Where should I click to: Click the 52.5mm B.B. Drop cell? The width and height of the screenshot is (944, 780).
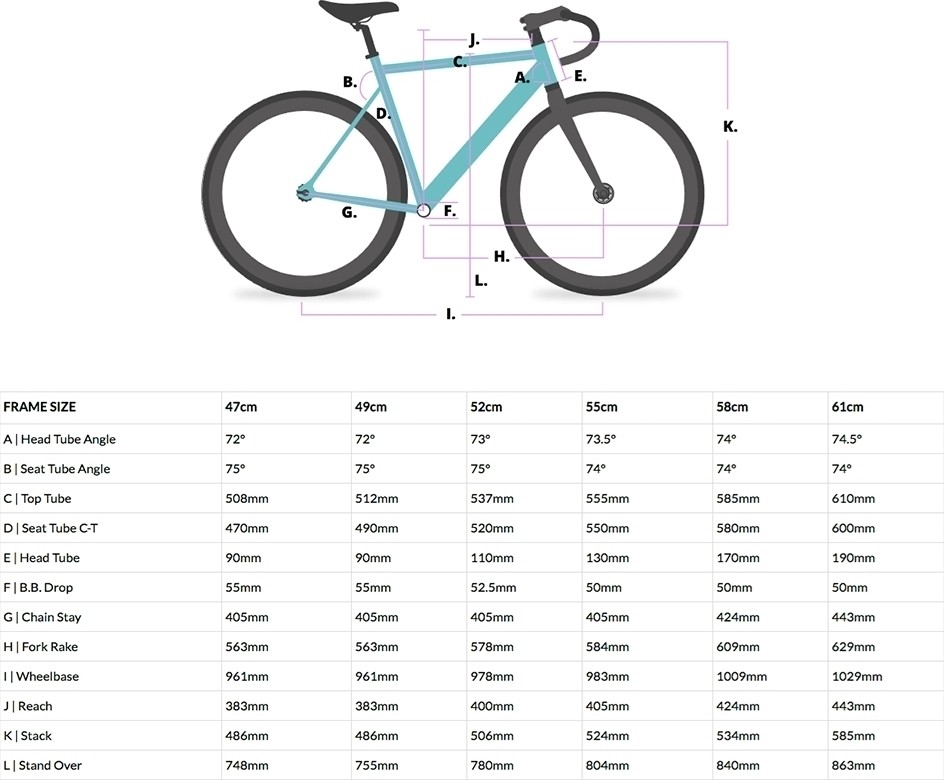(x=493, y=587)
